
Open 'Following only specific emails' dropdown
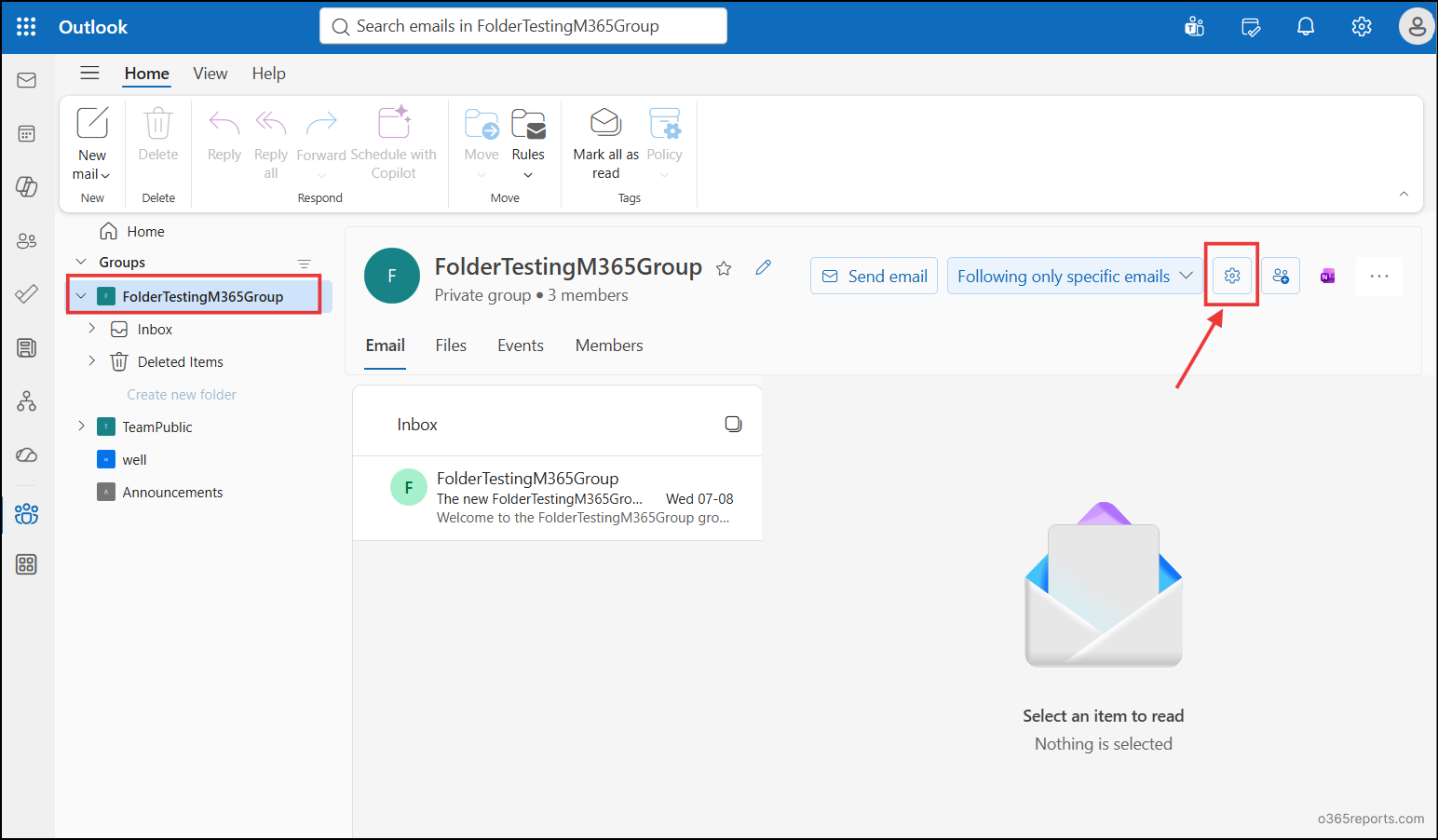click(x=1075, y=276)
